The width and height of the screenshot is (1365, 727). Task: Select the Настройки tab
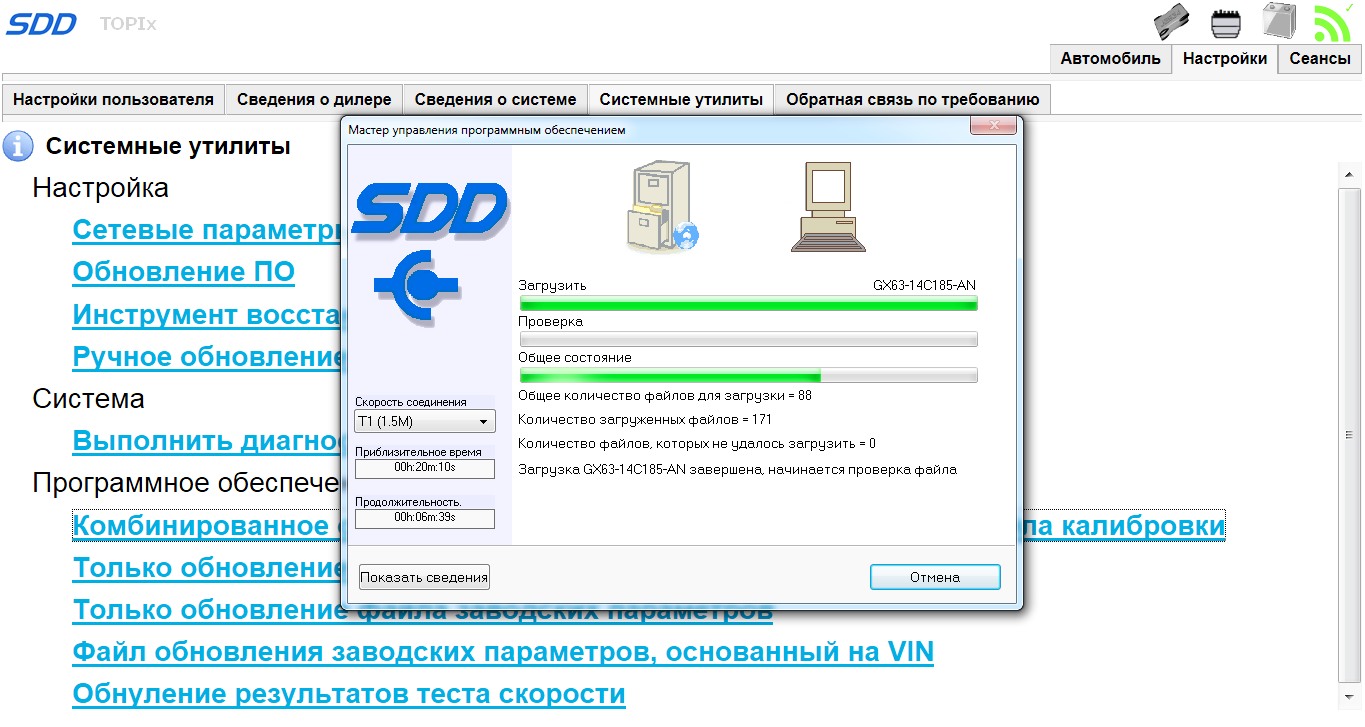click(1224, 58)
